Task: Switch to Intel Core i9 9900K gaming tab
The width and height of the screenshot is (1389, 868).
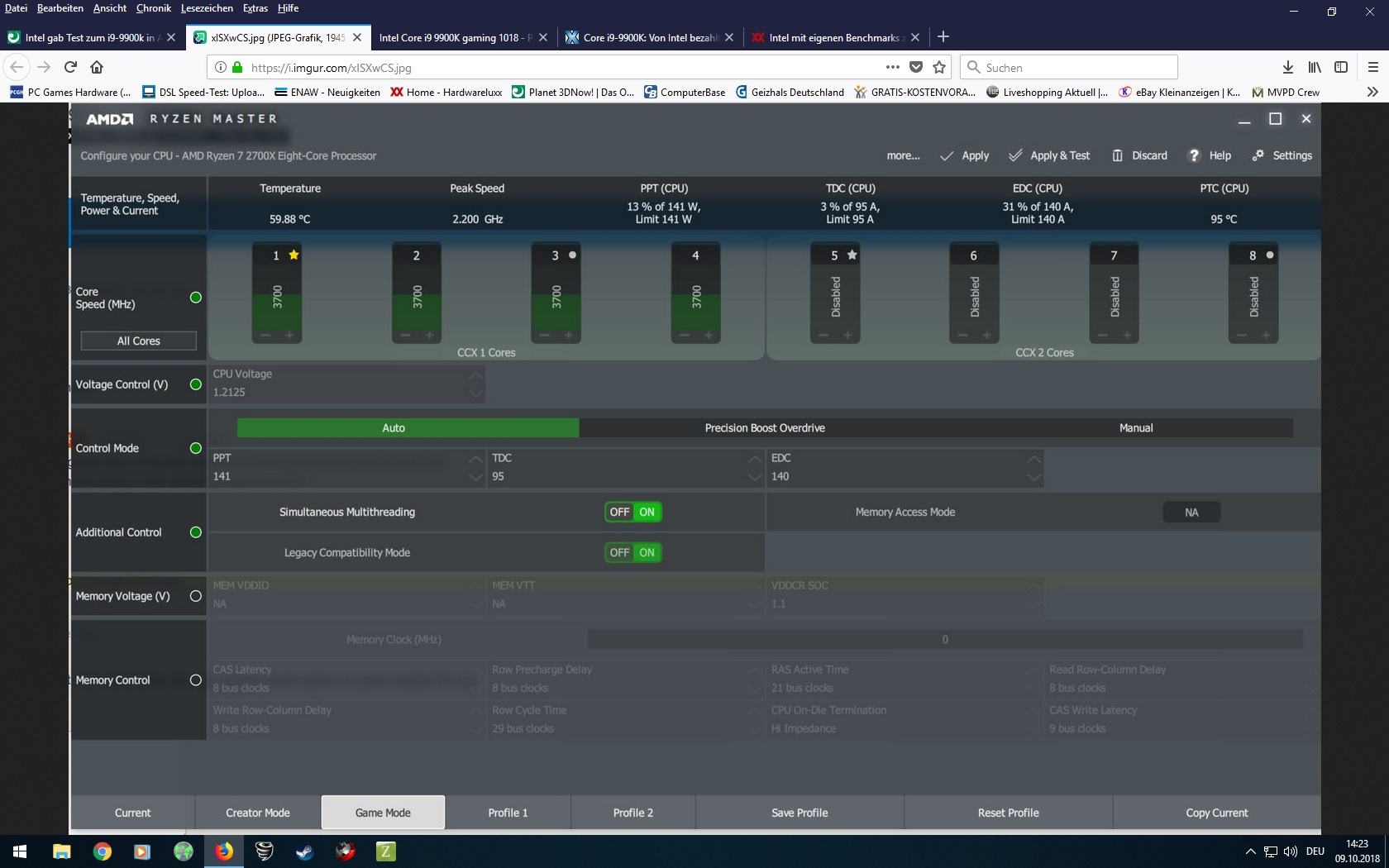Action: tap(463, 37)
